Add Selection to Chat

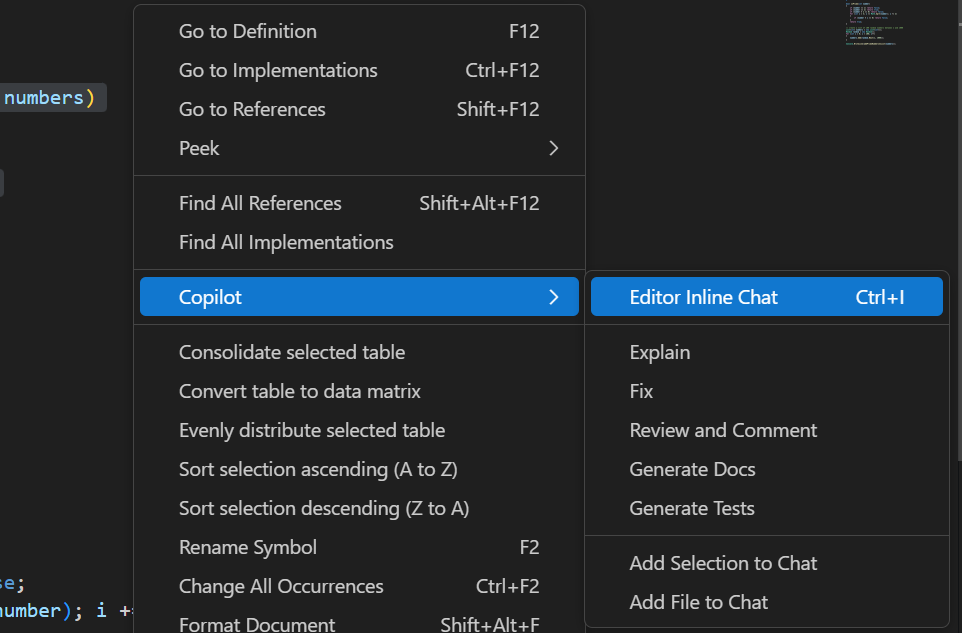(723, 563)
